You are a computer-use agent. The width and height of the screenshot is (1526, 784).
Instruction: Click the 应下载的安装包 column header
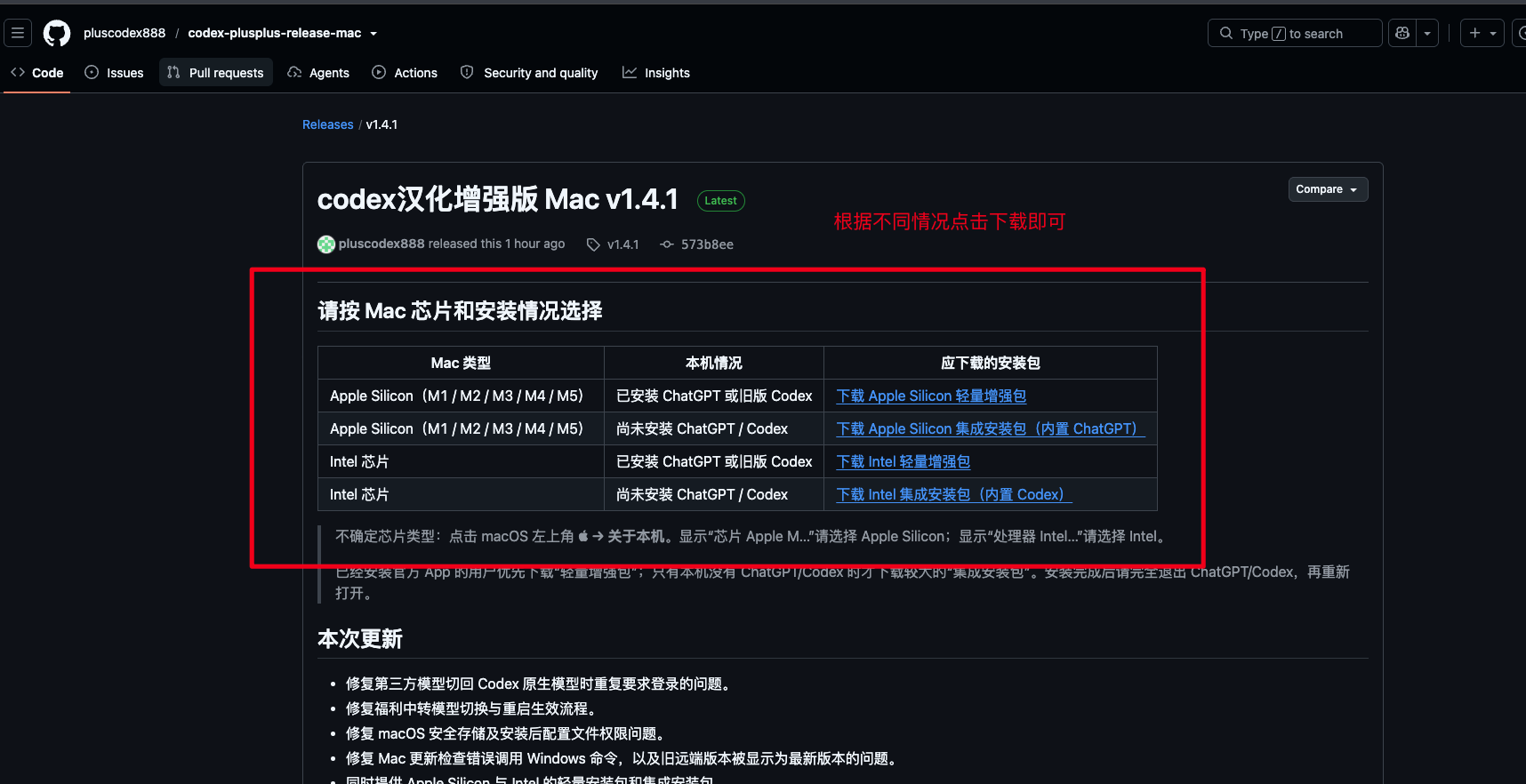tap(990, 363)
